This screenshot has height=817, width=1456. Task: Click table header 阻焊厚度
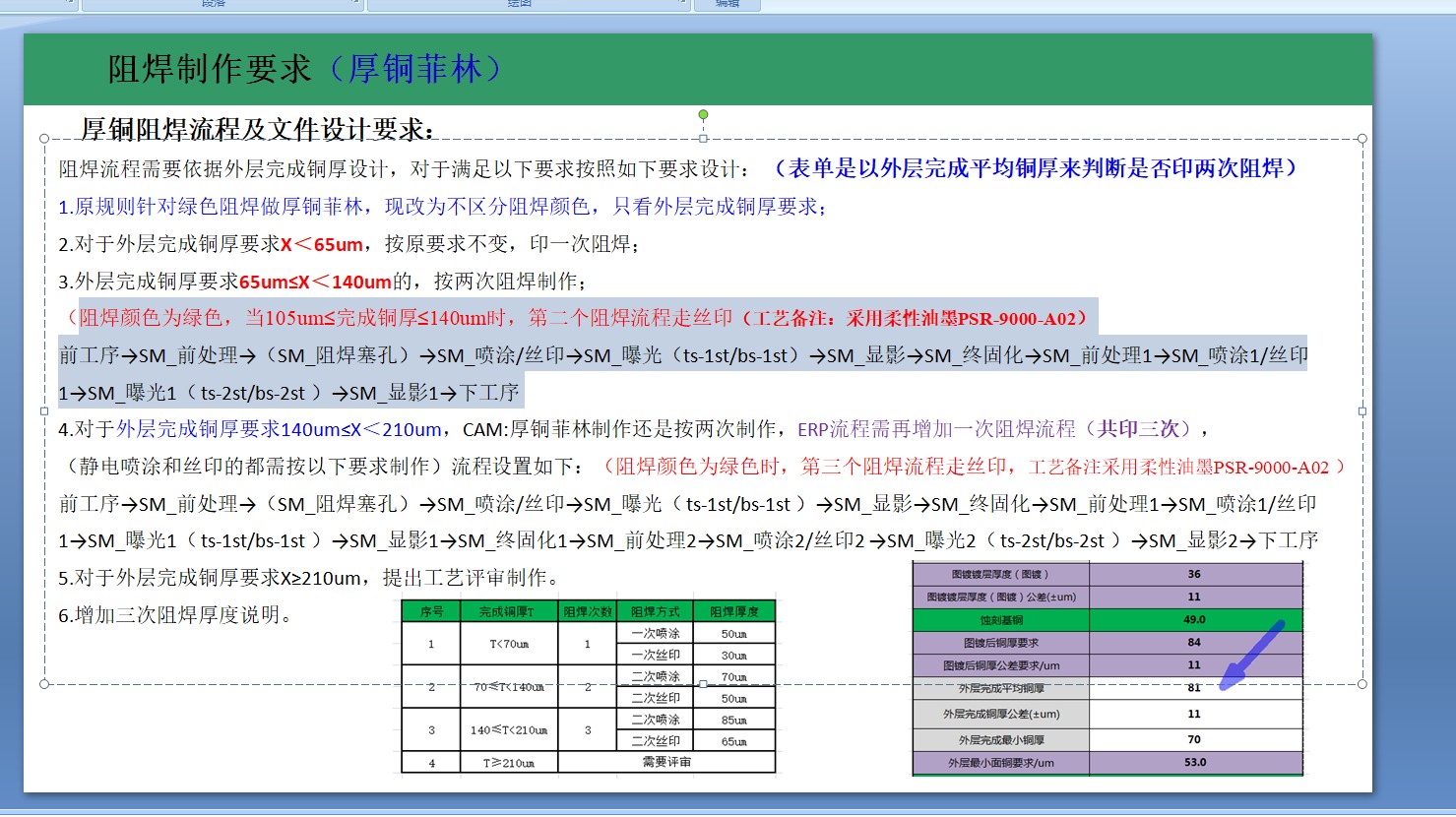click(x=734, y=611)
